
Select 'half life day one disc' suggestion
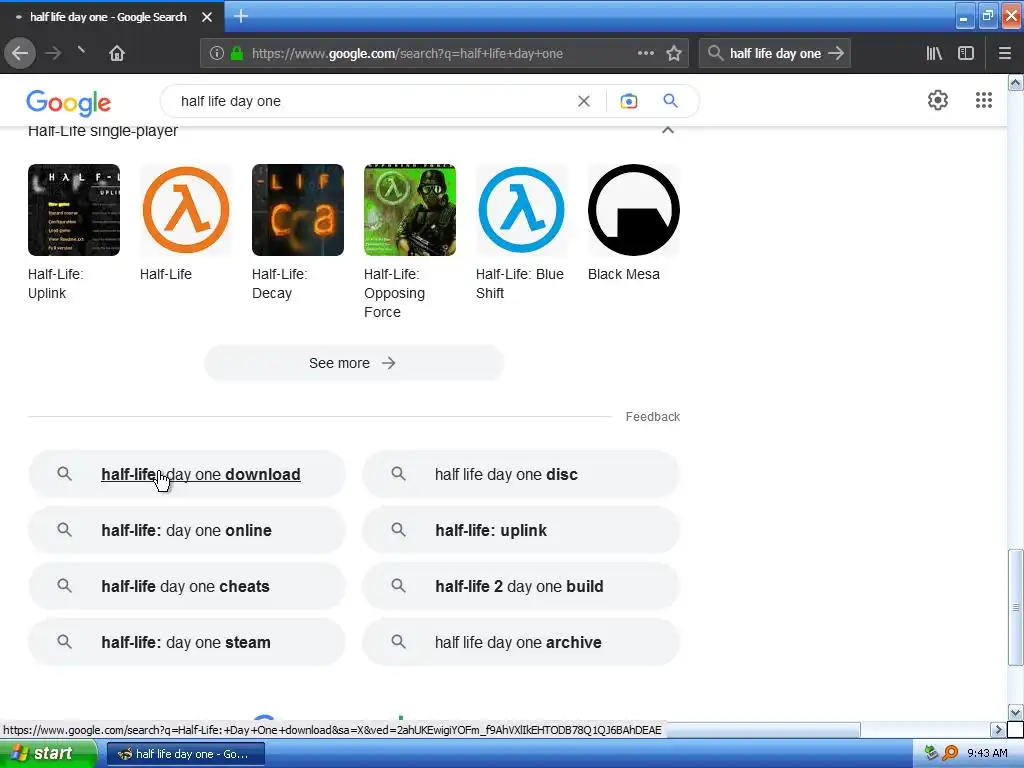[x=521, y=474]
